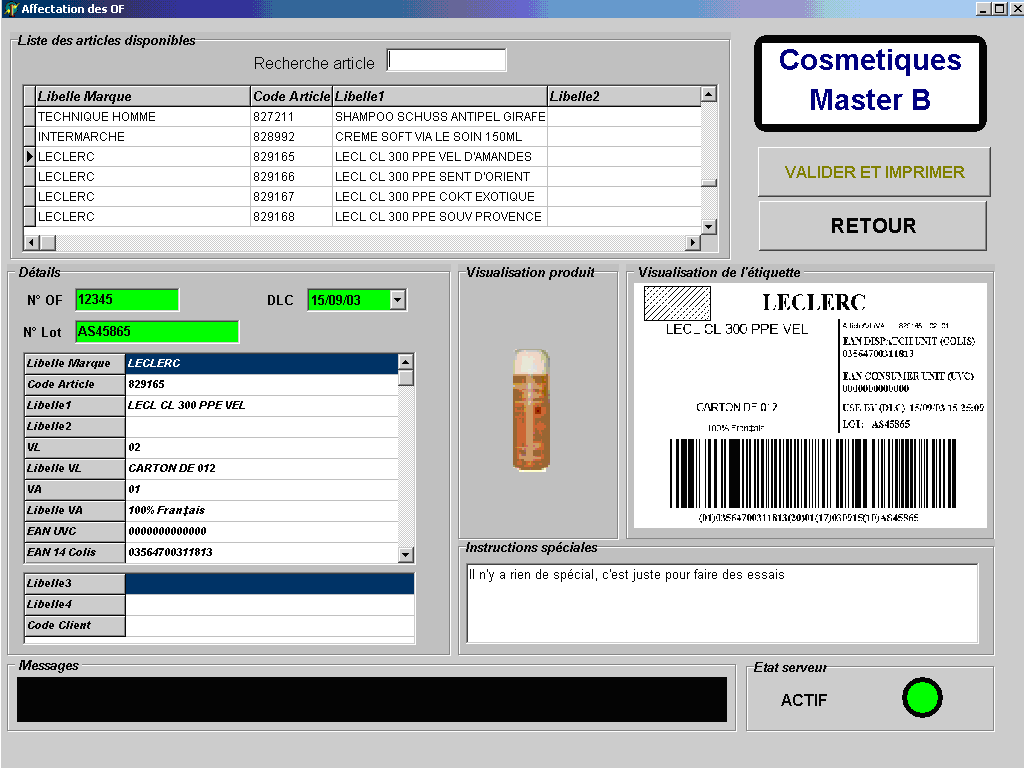Click the DLC date field 15/09/03
The image size is (1024, 768).
(349, 300)
